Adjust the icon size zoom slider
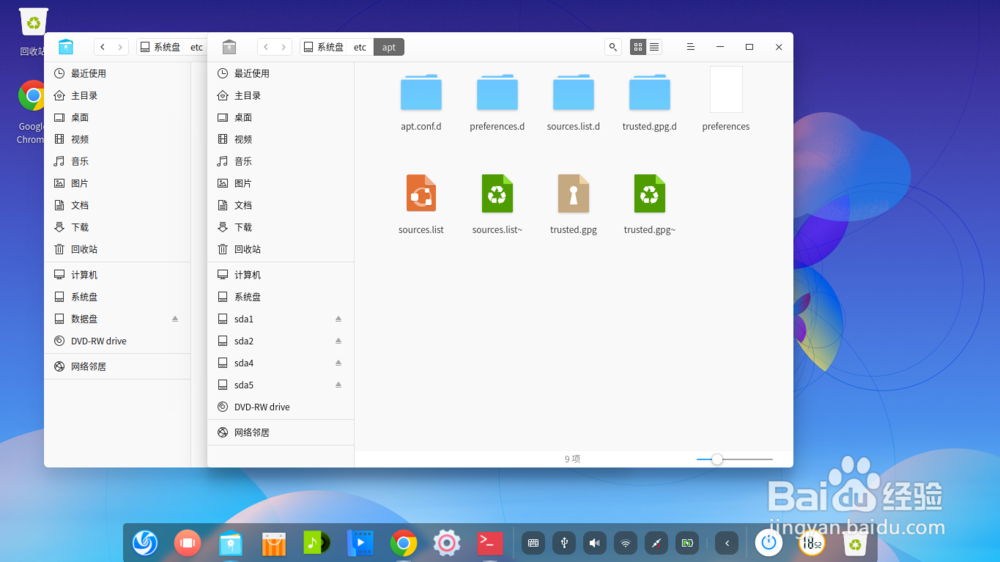Image resolution: width=1000 pixels, height=562 pixels. 717,459
